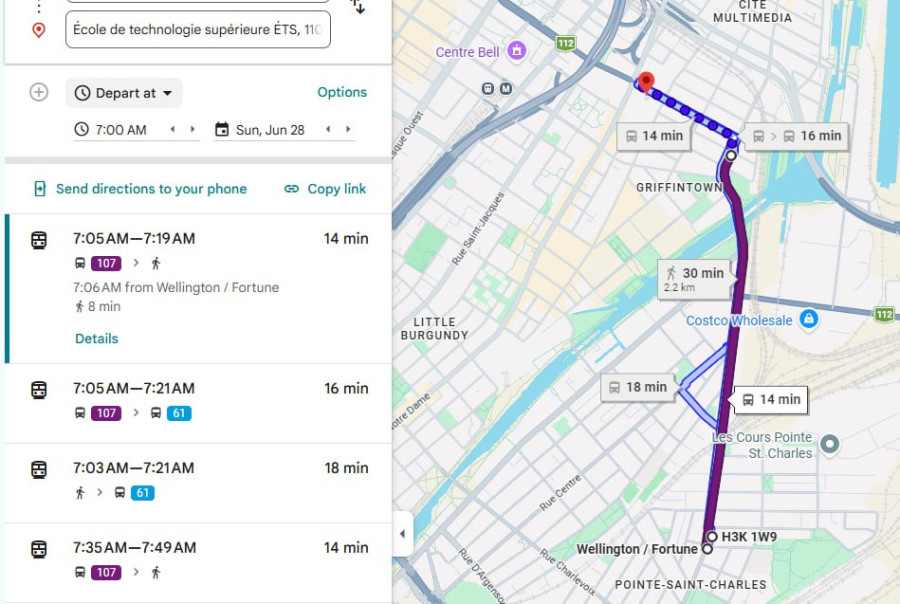Go back one day from Sun, Jun 28
900x604 pixels.
[328, 129]
